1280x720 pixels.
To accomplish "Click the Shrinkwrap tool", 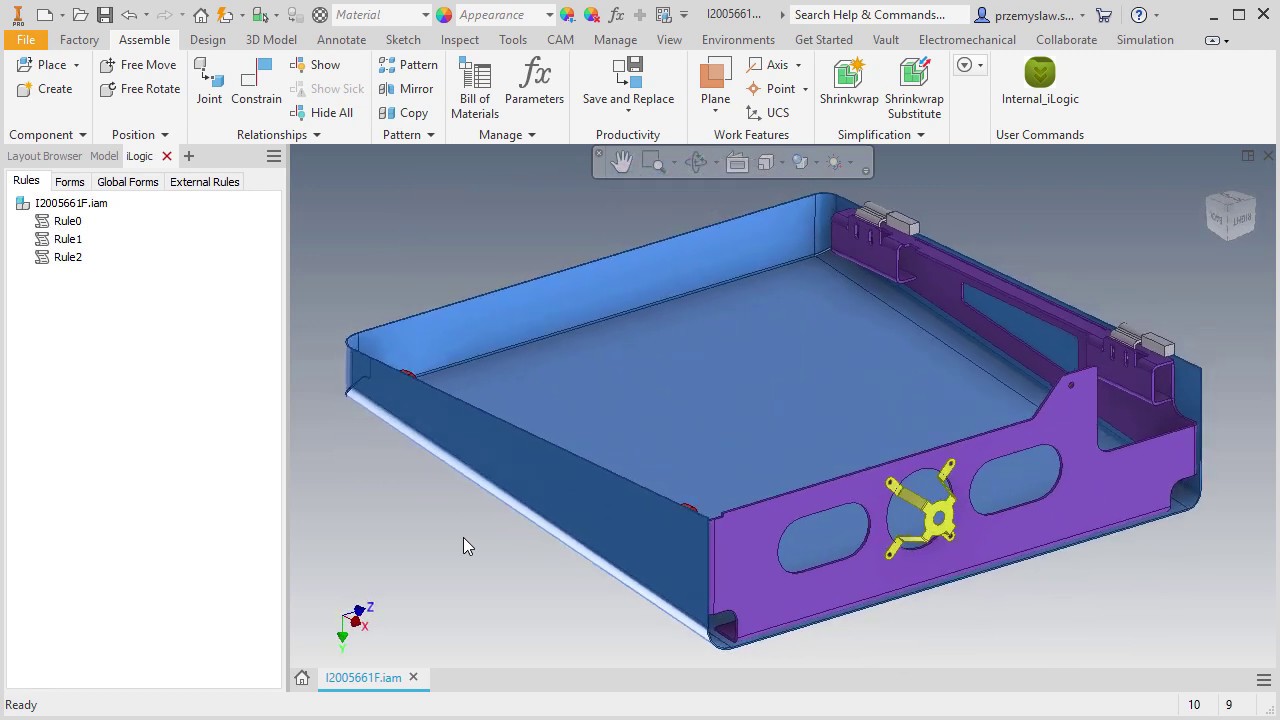I will [849, 82].
